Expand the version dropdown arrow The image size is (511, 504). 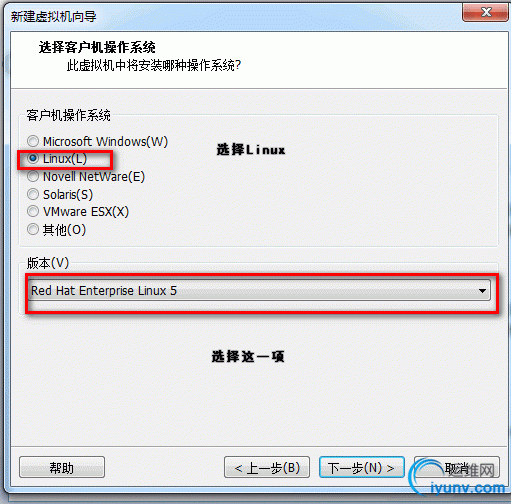point(482,291)
